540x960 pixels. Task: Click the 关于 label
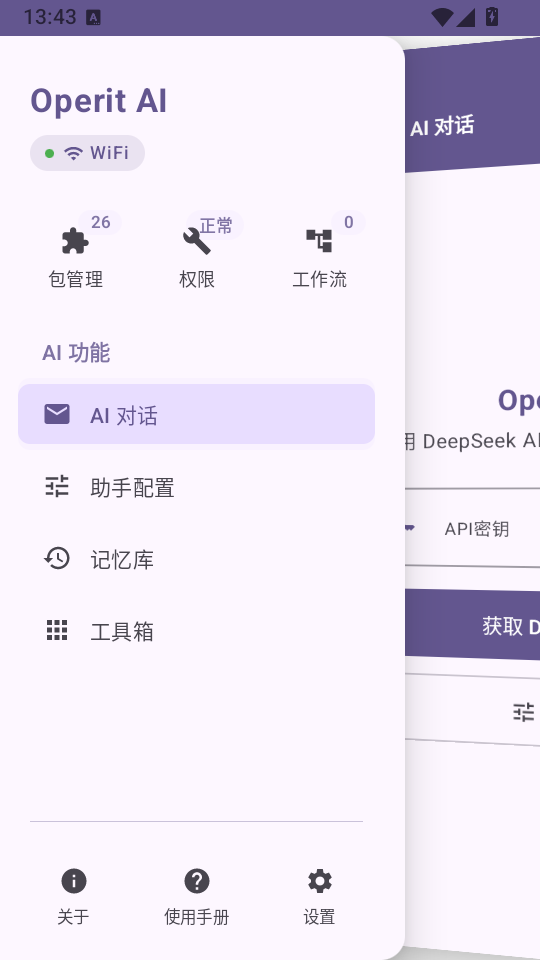(x=73, y=917)
